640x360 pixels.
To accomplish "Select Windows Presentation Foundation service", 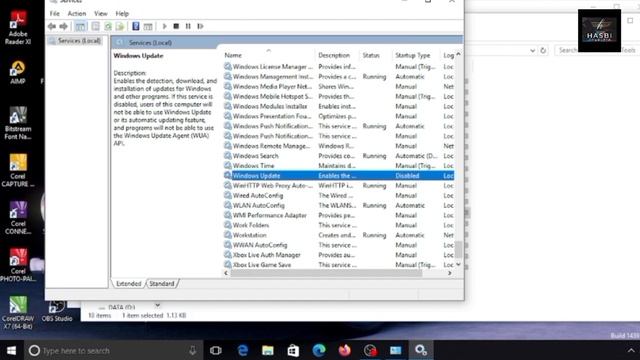I will 339,116.
